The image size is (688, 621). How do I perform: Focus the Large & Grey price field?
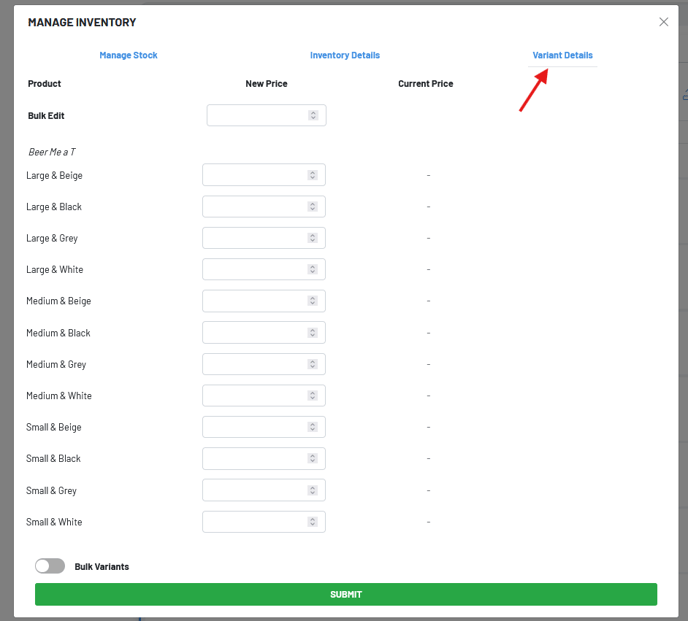tap(264, 238)
